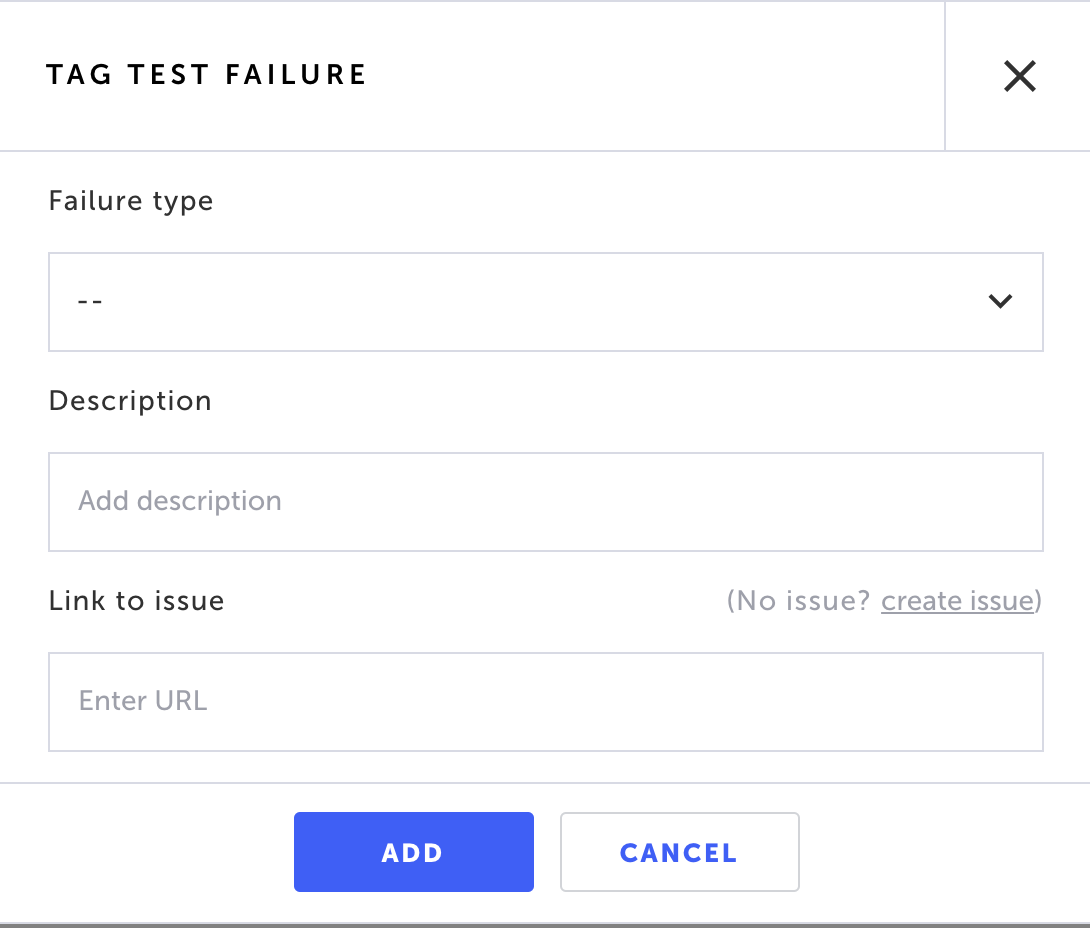1090x928 pixels.
Task: Click the "Enter URL" placeholder text
Action: 143,701
